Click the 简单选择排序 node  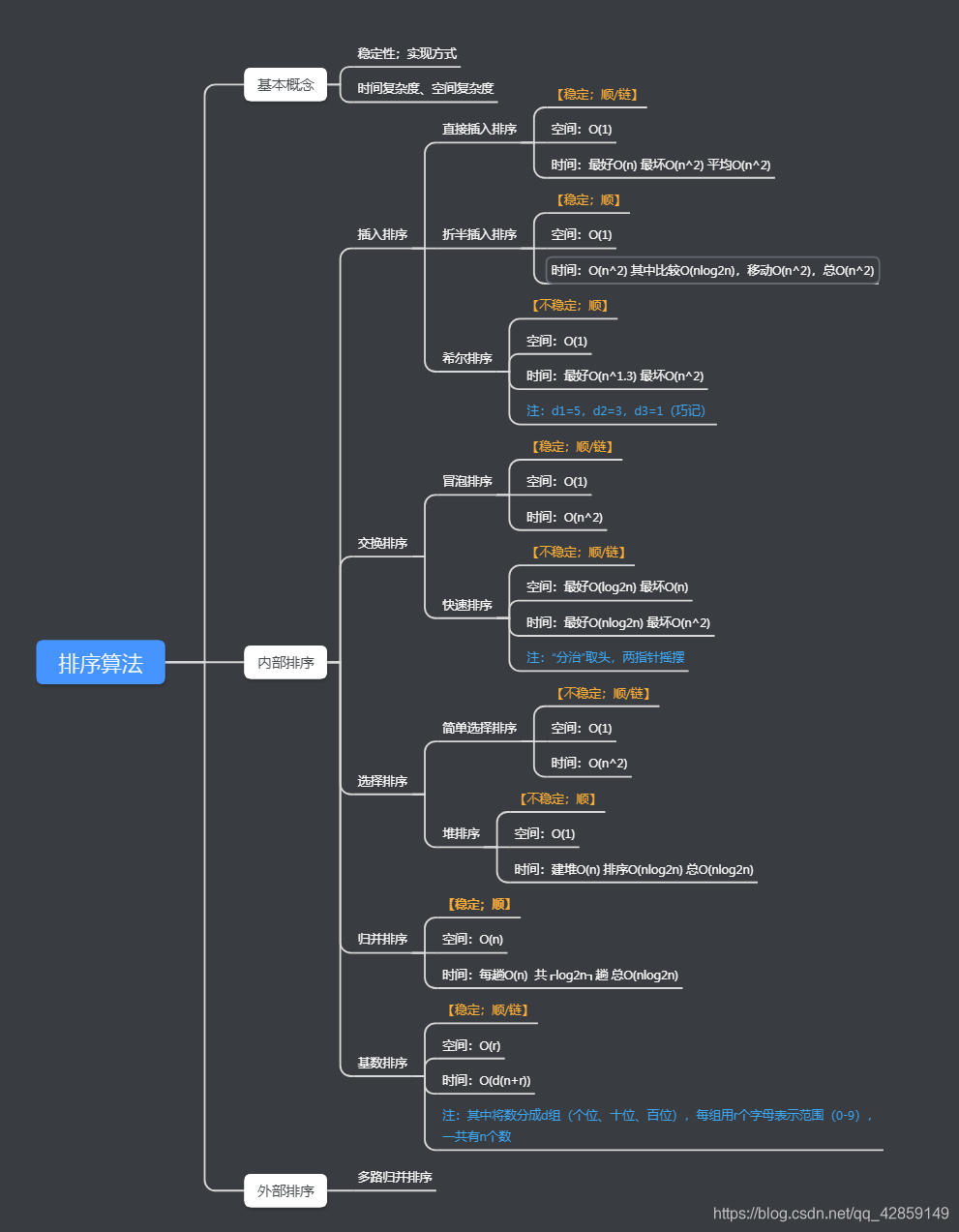pos(480,729)
